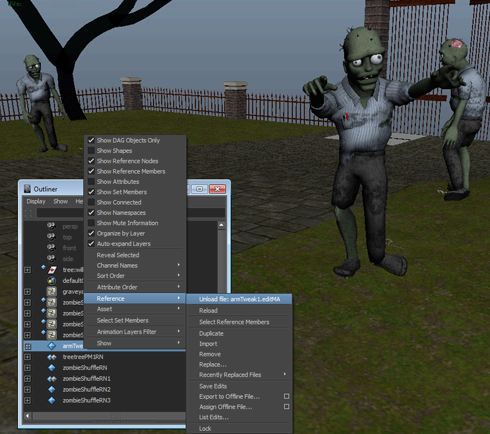Expand the treetreePM1RN node
Image resolution: width=490 pixels, height=434 pixels.
click(28, 357)
